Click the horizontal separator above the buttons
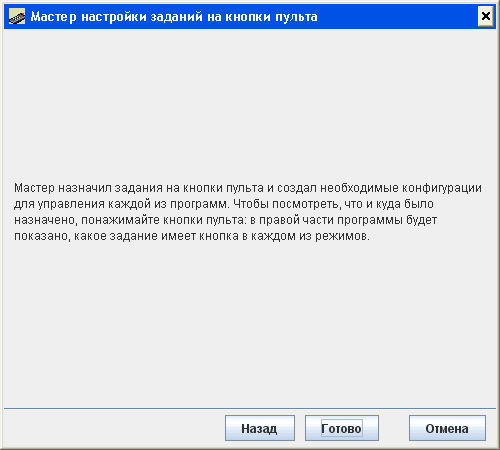 click(250, 408)
